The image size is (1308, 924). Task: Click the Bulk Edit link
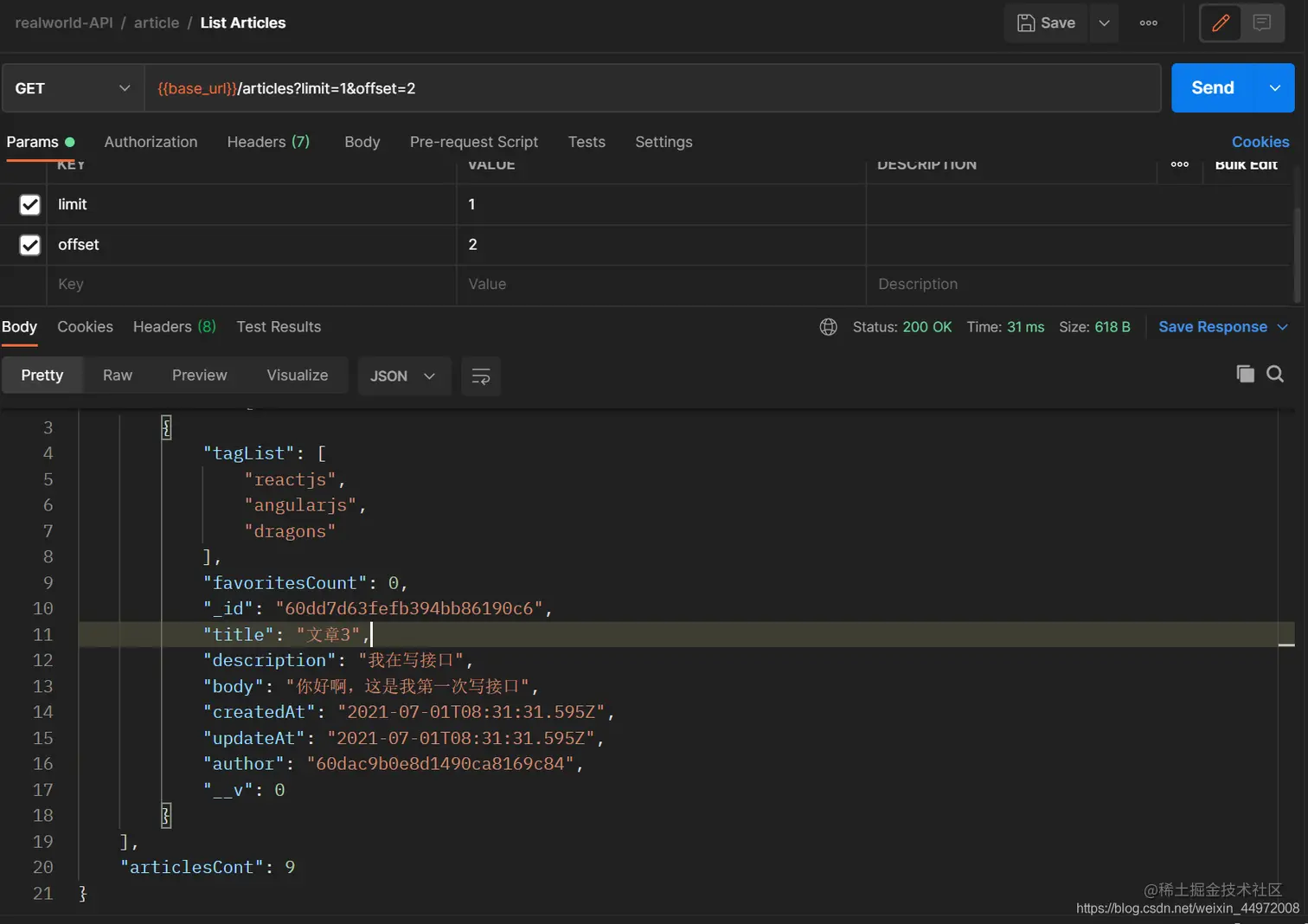pyautogui.click(x=1246, y=164)
